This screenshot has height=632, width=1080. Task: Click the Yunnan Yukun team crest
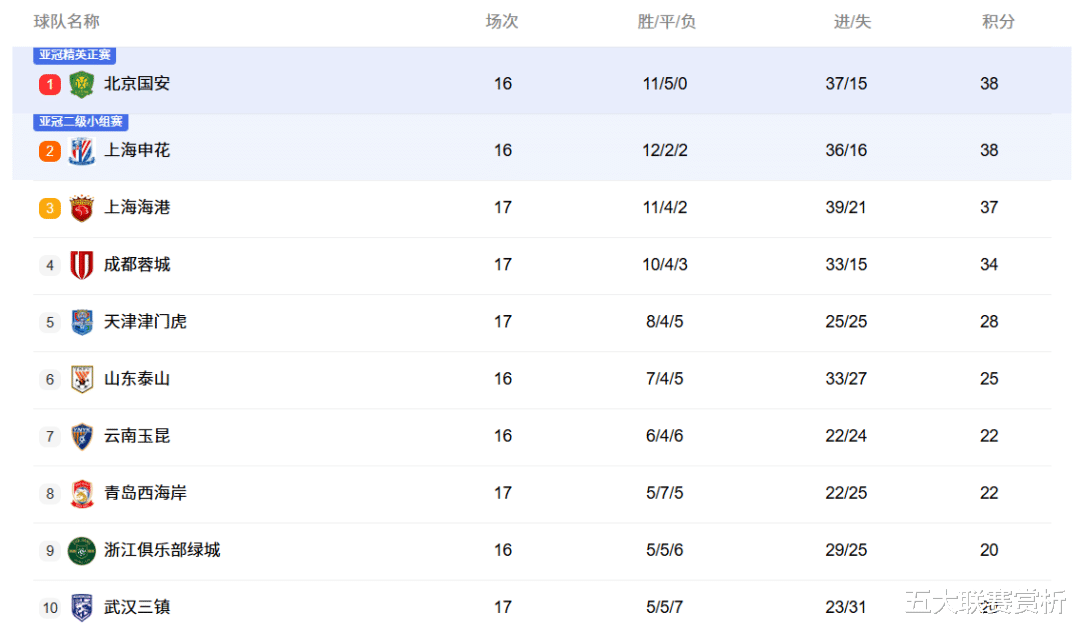pos(81,436)
